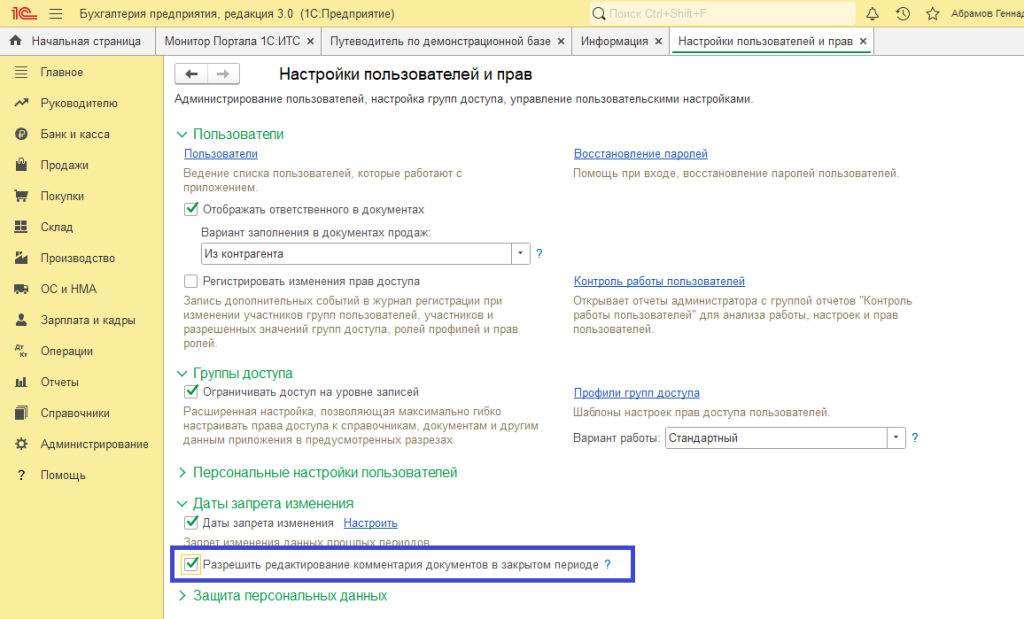This screenshot has height=619, width=1024.
Task: Uncheck Разрешить редактирование комментария документов checkbox
Action: pyautogui.click(x=191, y=564)
